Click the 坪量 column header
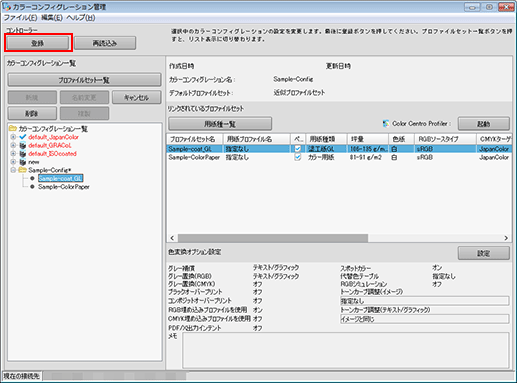 (x=368, y=139)
